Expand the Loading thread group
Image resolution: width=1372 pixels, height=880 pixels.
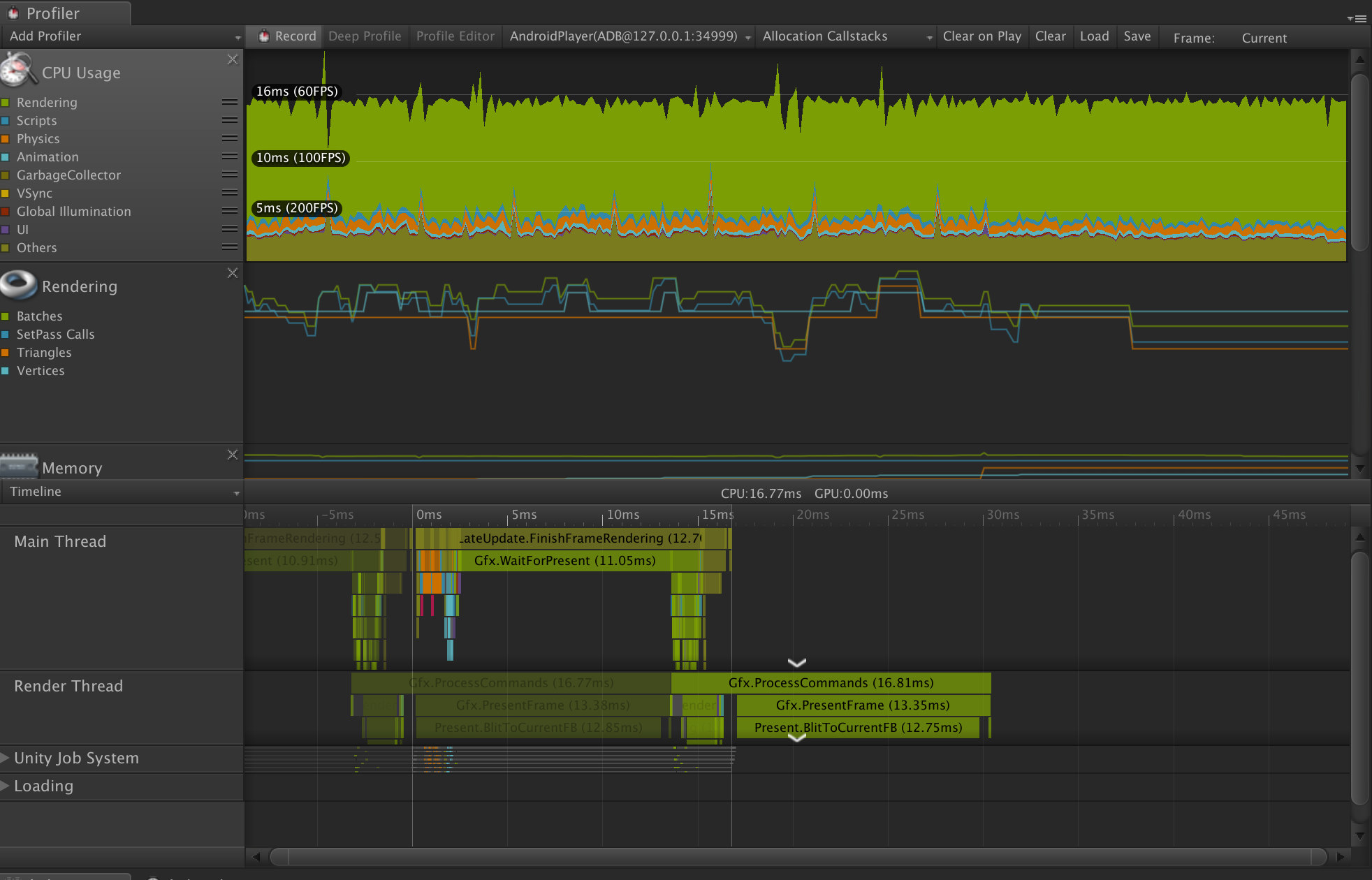pyautogui.click(x=6, y=786)
